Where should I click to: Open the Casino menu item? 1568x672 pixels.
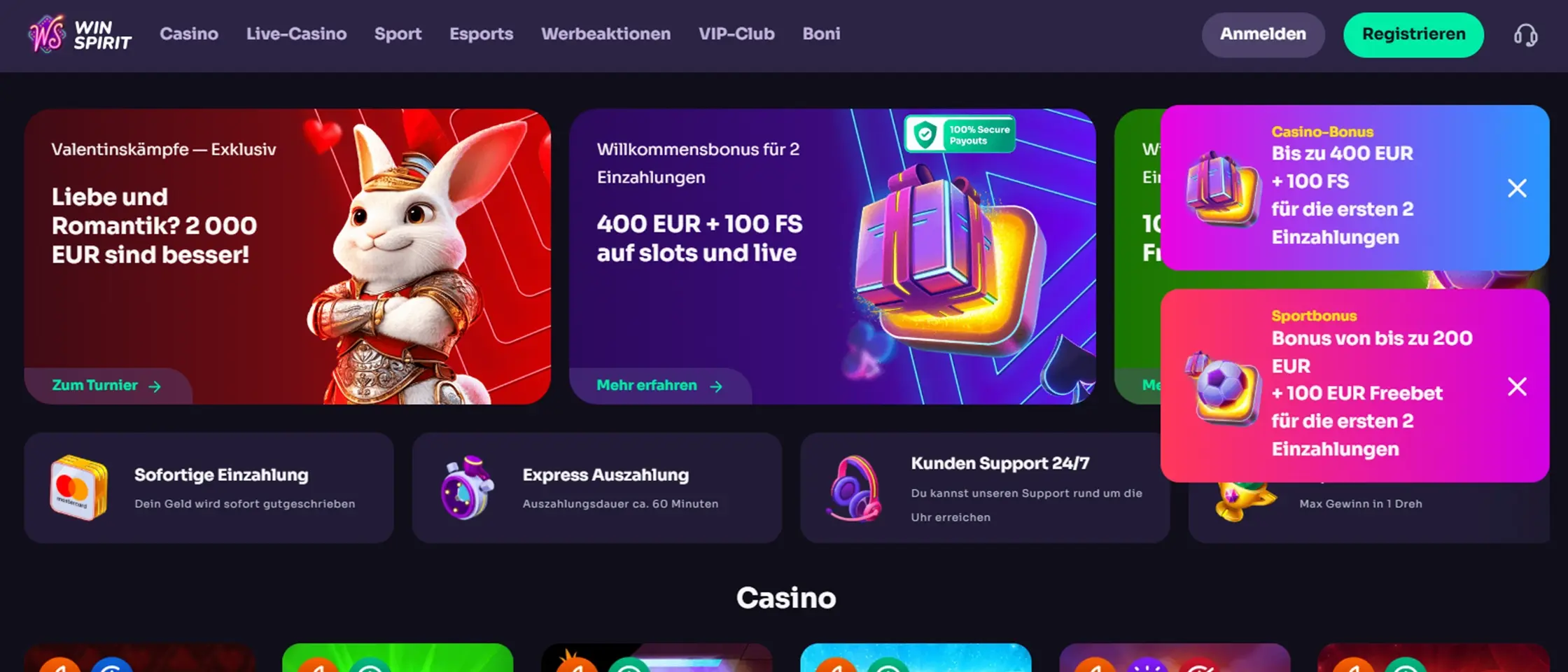189,34
